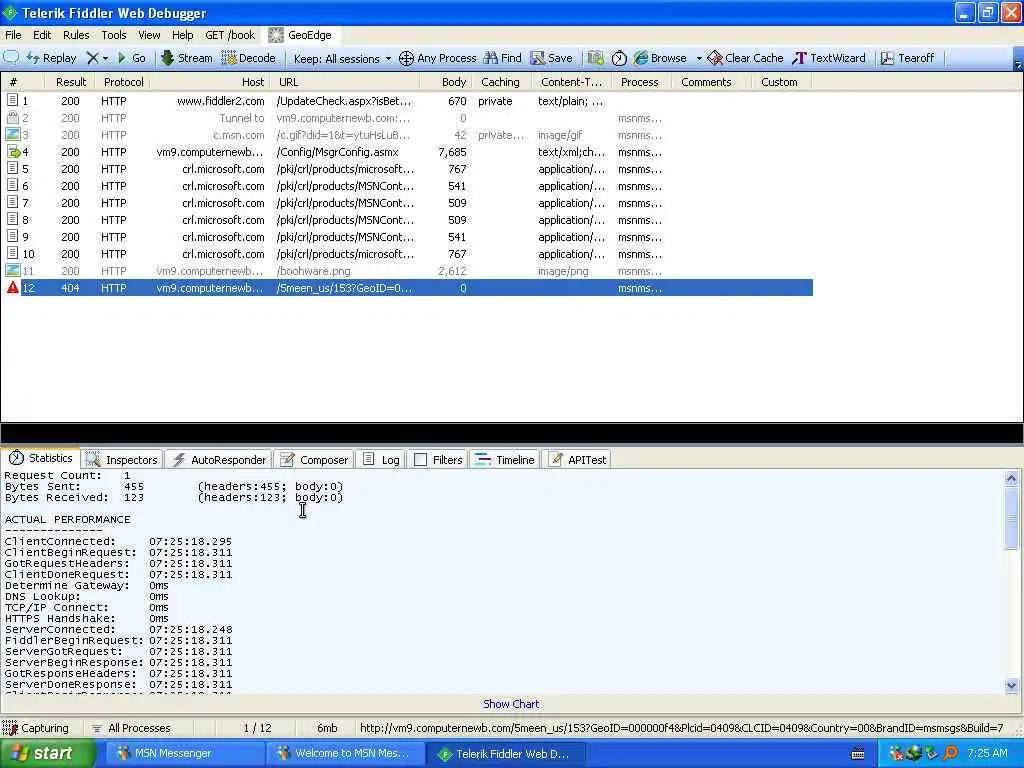The width and height of the screenshot is (1024, 768).
Task: Open TextWizard tool
Action: tap(829, 58)
